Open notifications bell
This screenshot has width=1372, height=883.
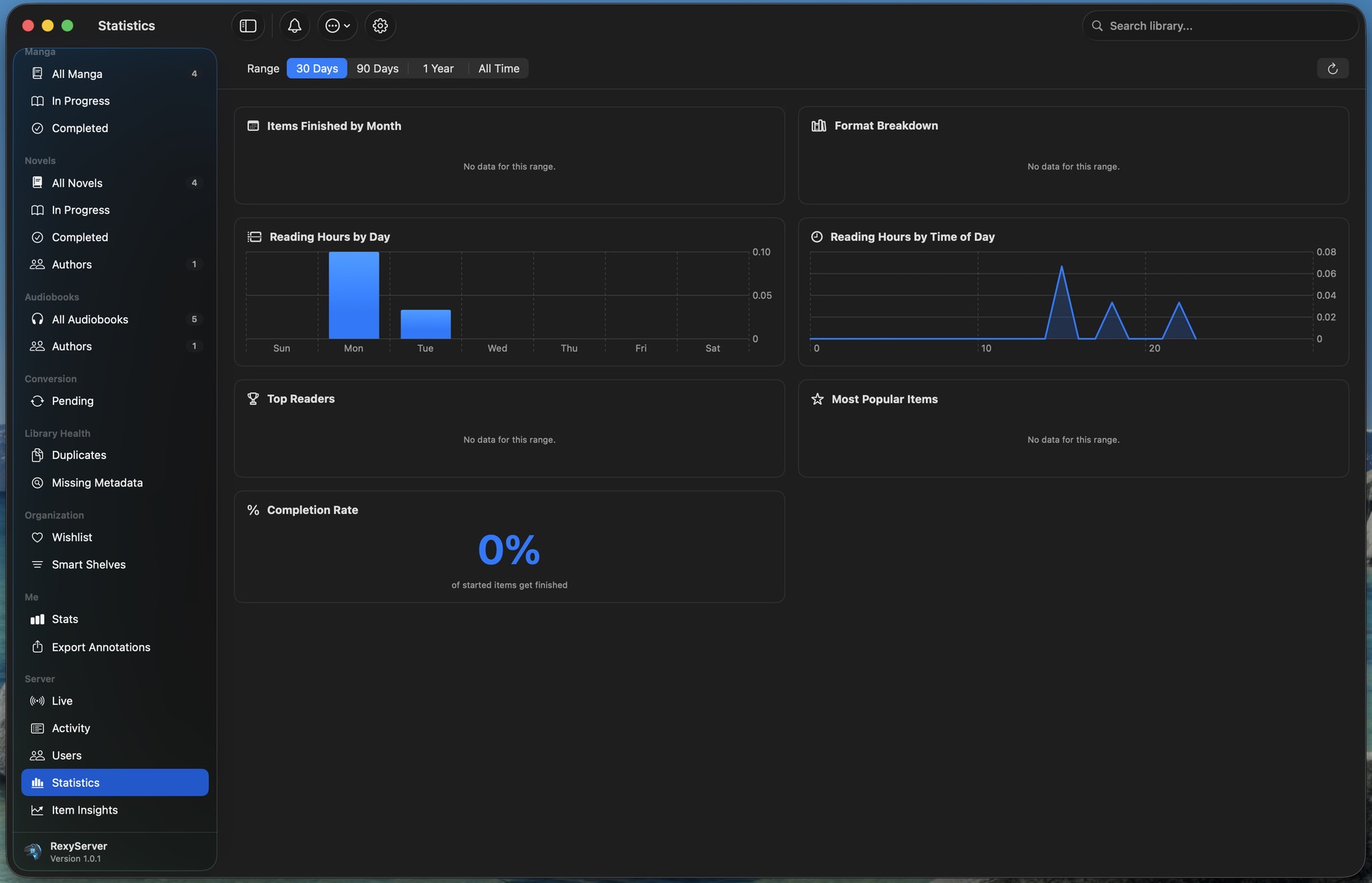coord(294,26)
